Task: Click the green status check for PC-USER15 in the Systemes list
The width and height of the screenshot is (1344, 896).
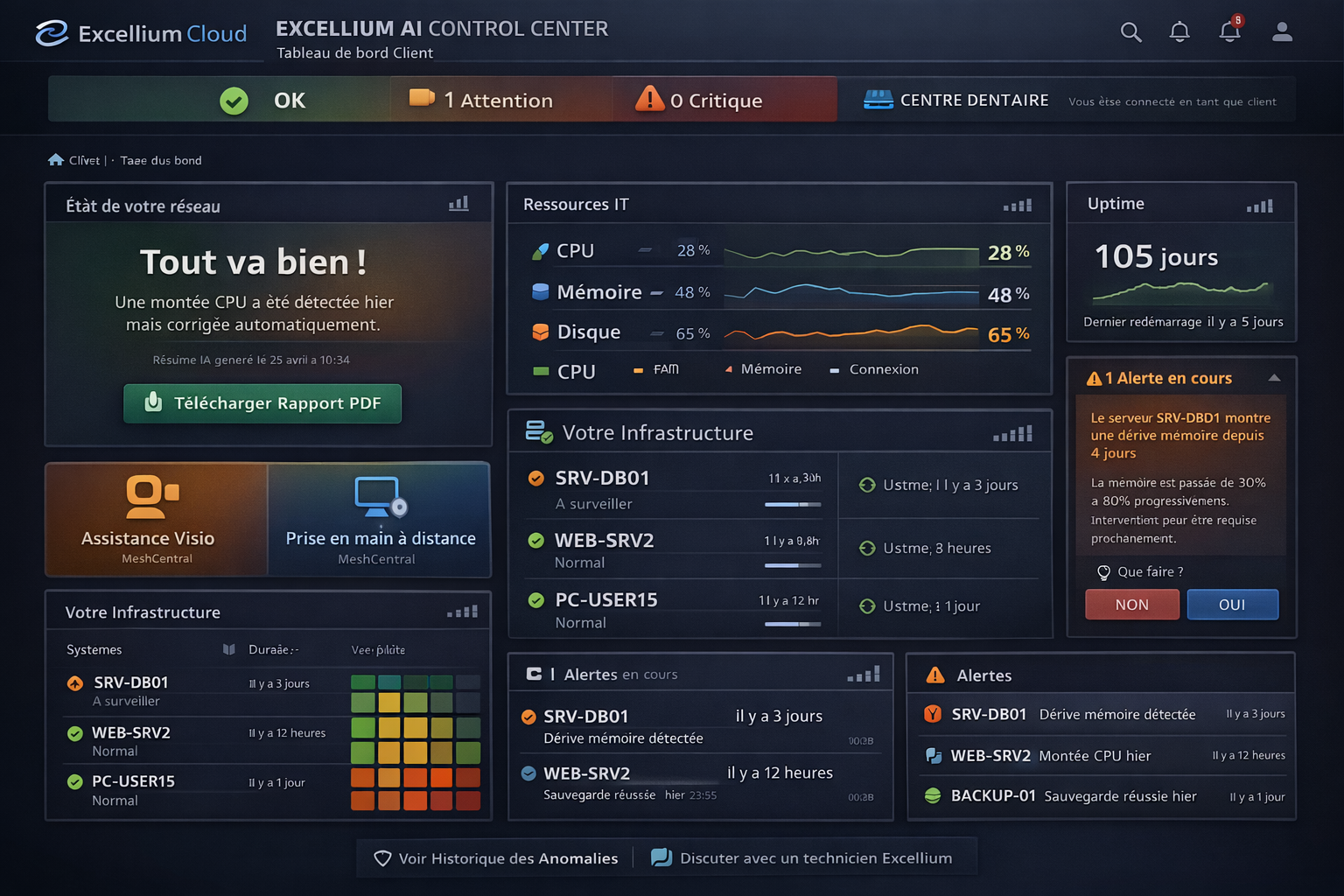Action: (x=75, y=781)
